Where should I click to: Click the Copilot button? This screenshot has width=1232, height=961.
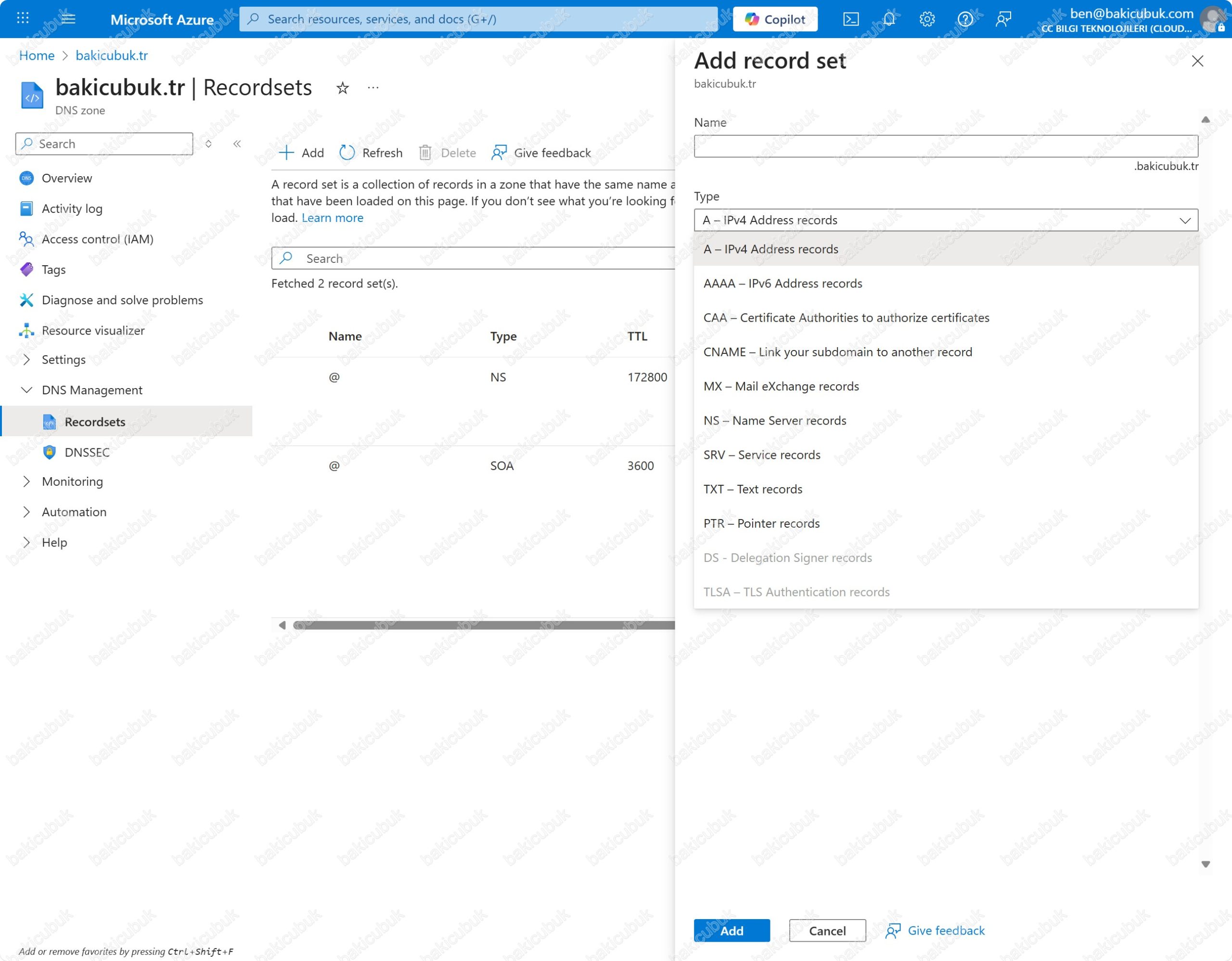(774, 19)
